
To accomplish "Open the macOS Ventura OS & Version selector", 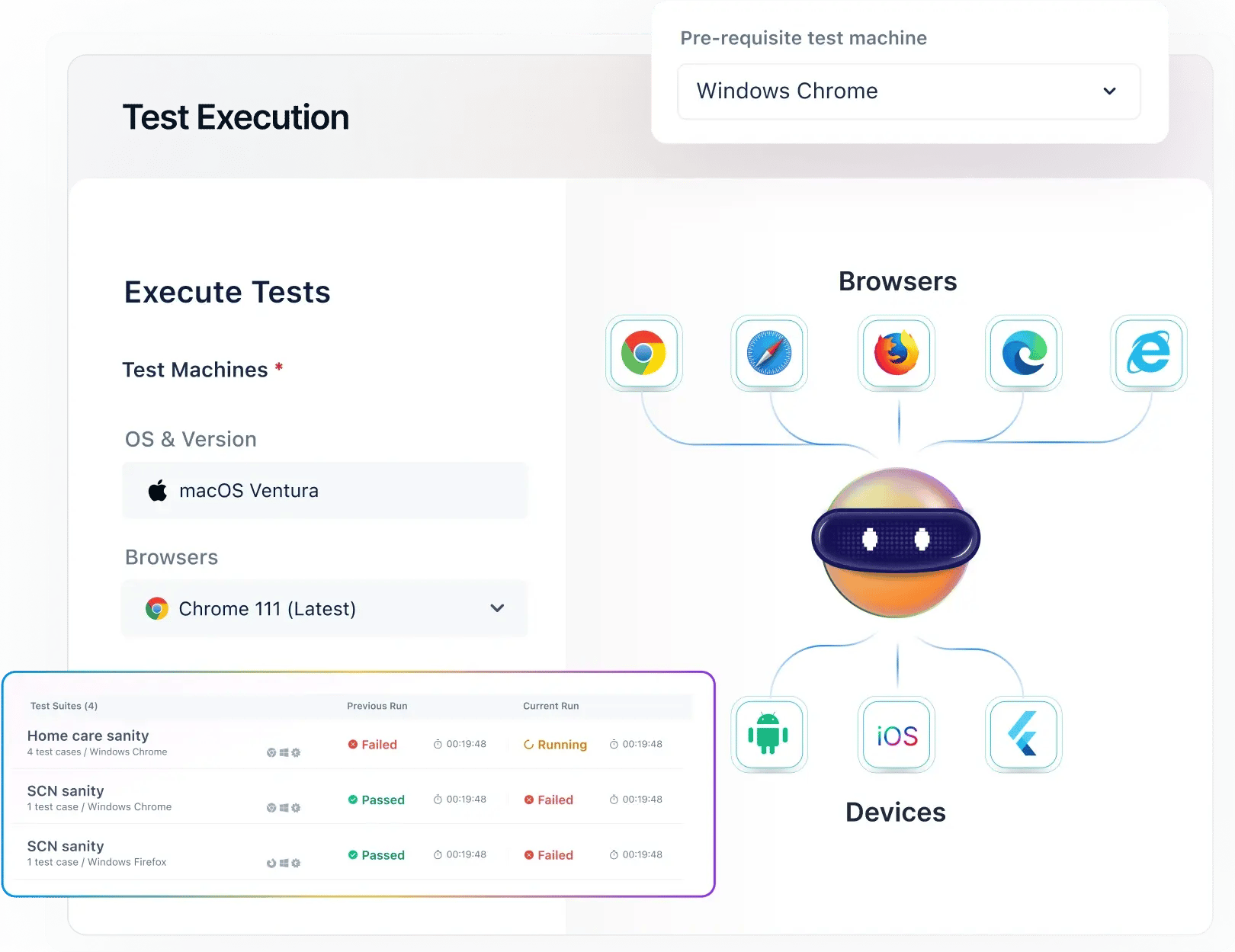I will (325, 490).
